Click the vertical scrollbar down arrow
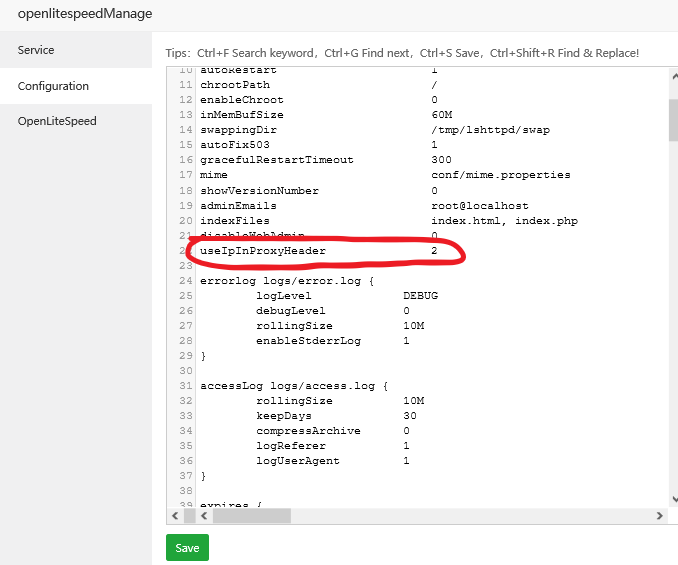 click(674, 499)
